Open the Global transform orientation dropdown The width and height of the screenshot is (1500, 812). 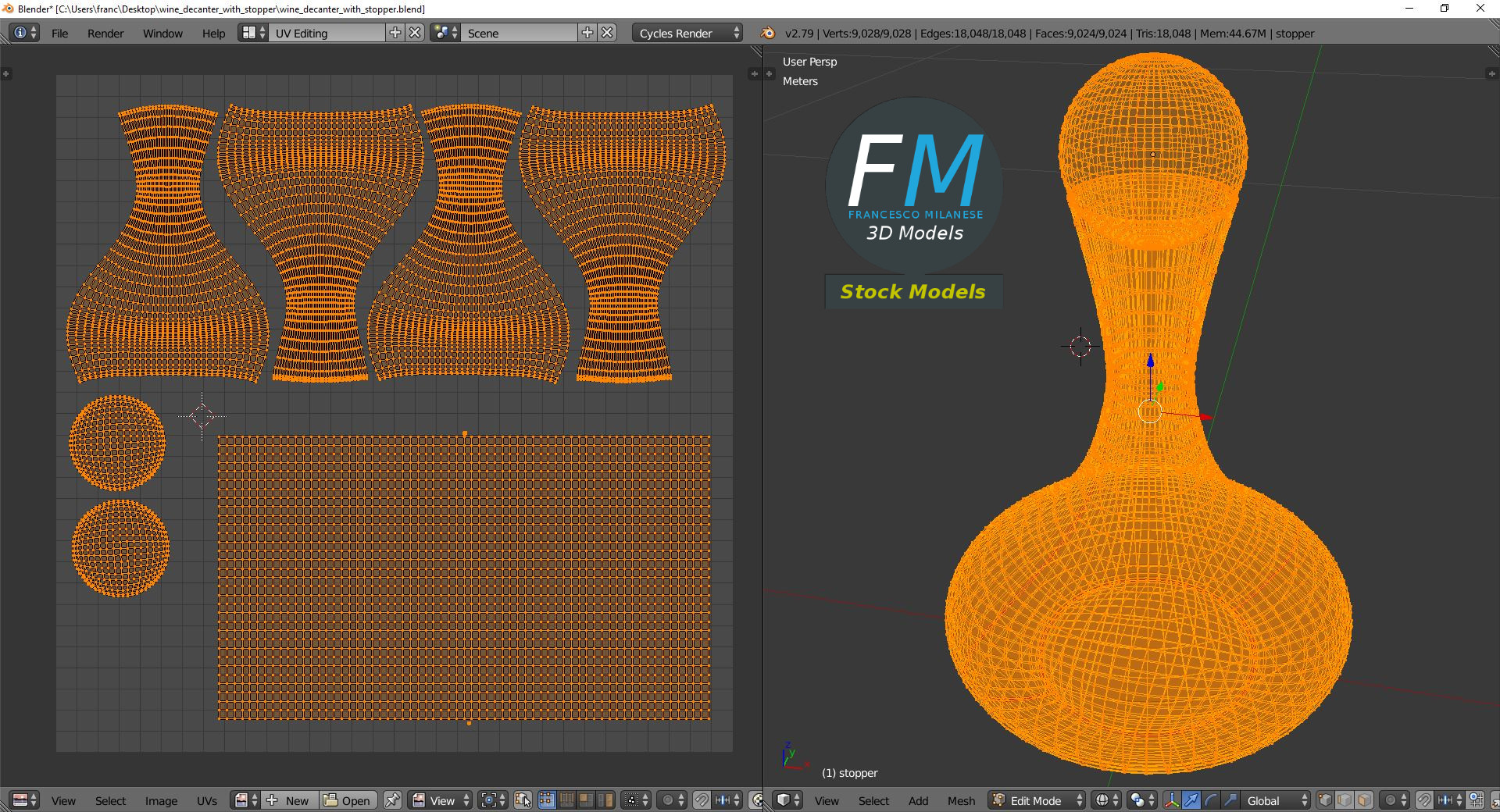click(1276, 800)
